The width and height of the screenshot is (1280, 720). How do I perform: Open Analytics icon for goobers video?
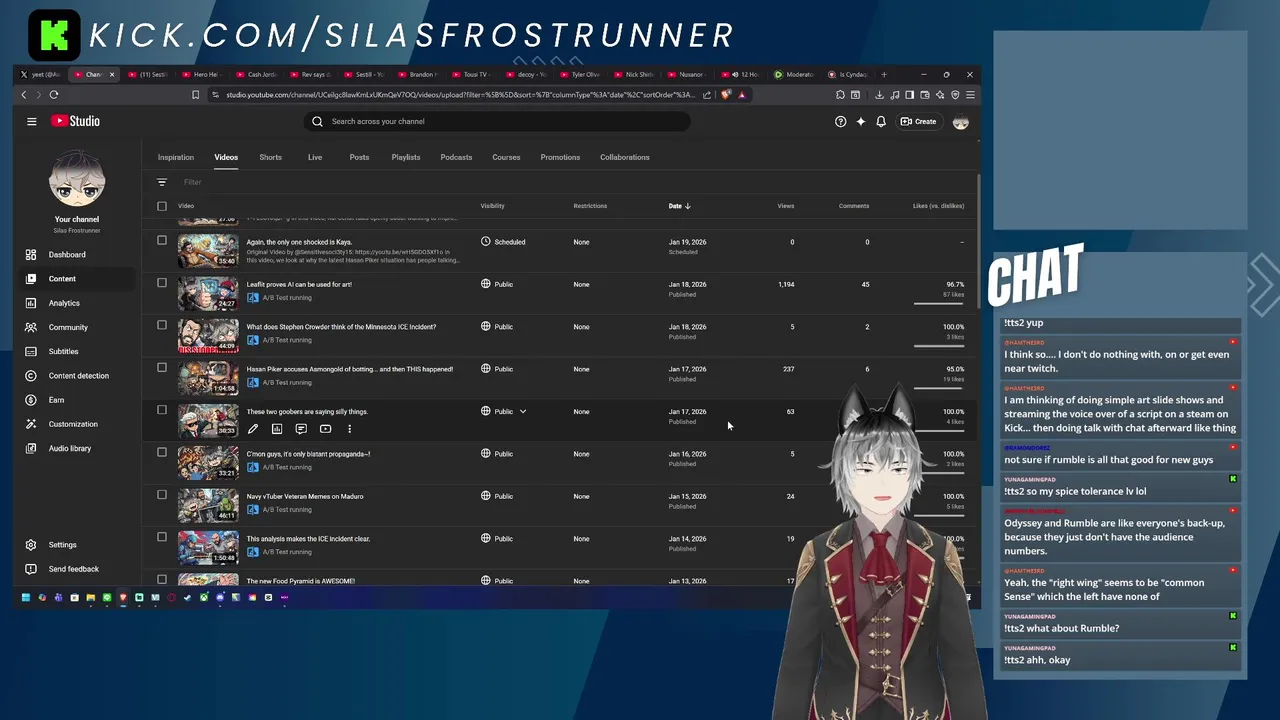(277, 429)
